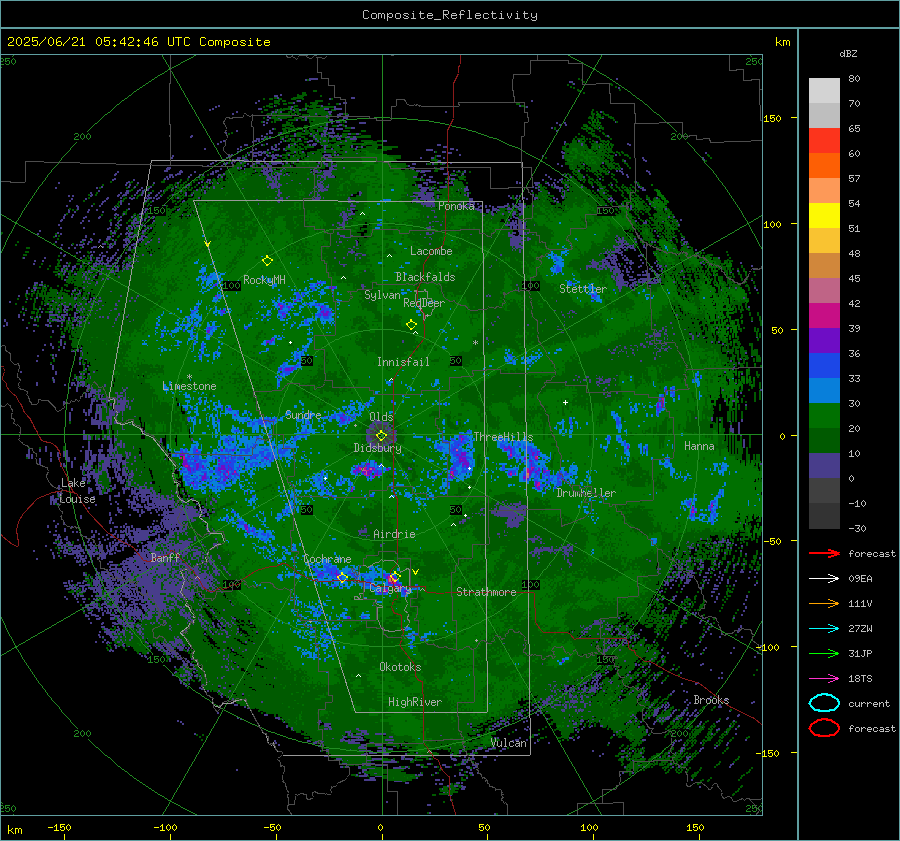Click the RedDeer city label
The height and width of the screenshot is (841, 900).
[424, 303]
